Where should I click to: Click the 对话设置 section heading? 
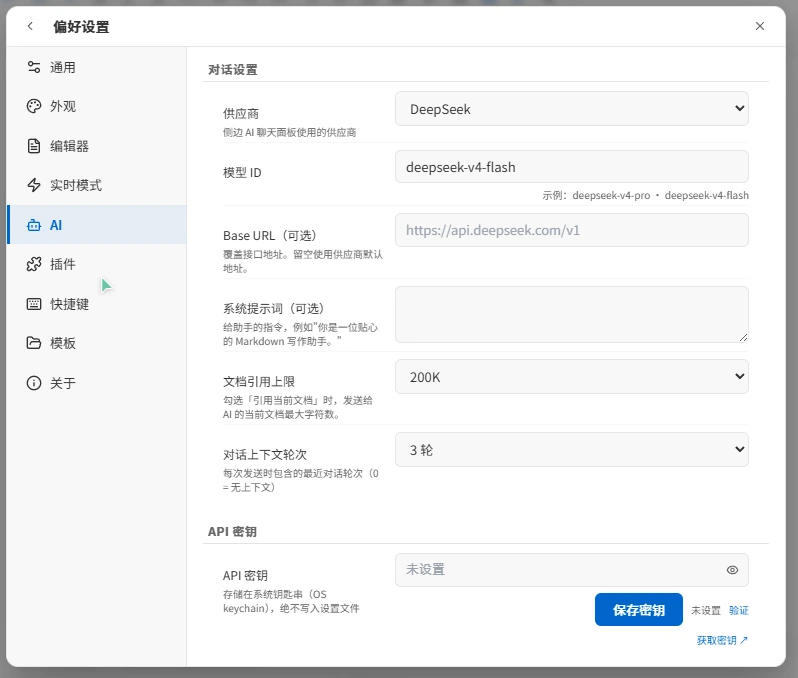point(233,70)
